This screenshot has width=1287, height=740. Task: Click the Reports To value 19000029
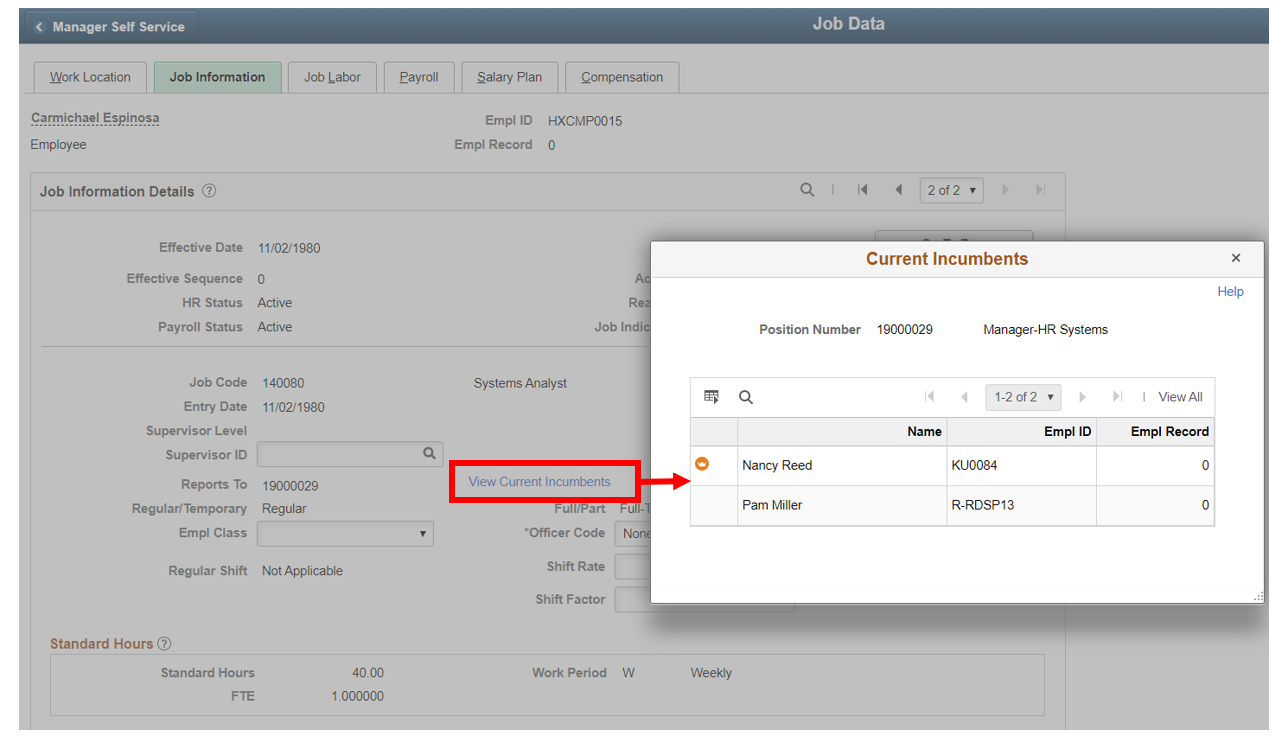(x=290, y=485)
